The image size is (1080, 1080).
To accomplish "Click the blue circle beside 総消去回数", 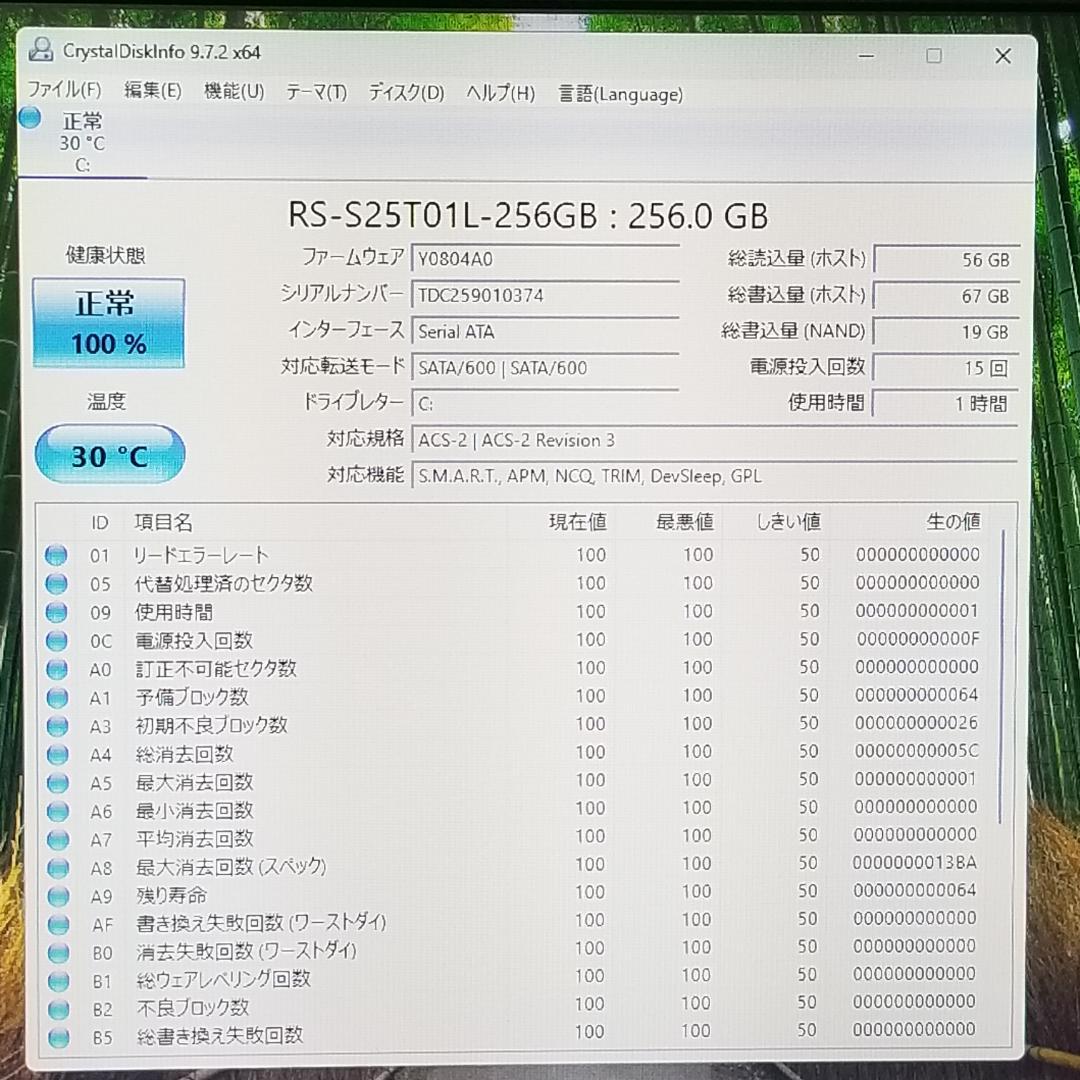I will (x=56, y=751).
